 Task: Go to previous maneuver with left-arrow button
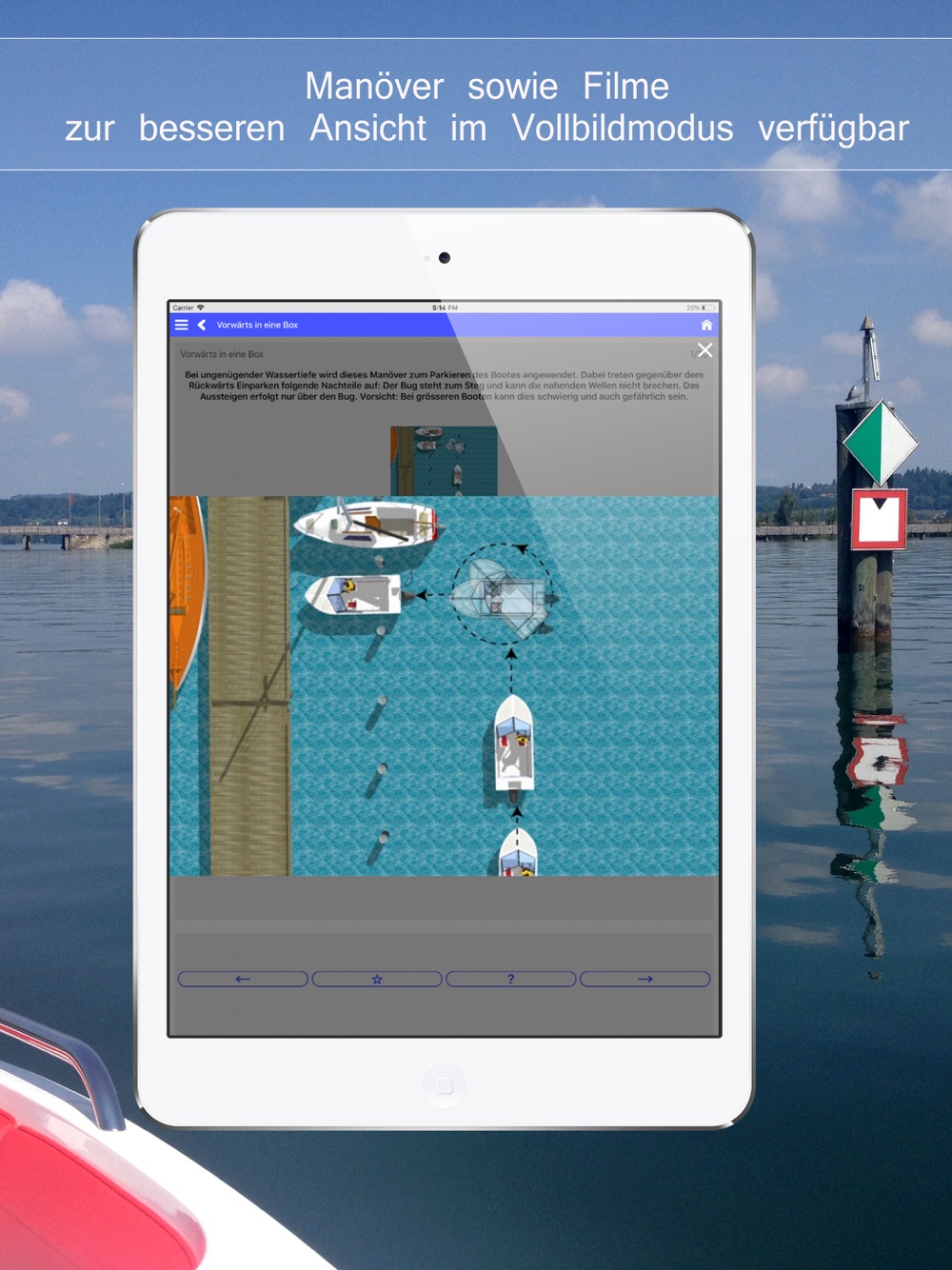coord(243,979)
